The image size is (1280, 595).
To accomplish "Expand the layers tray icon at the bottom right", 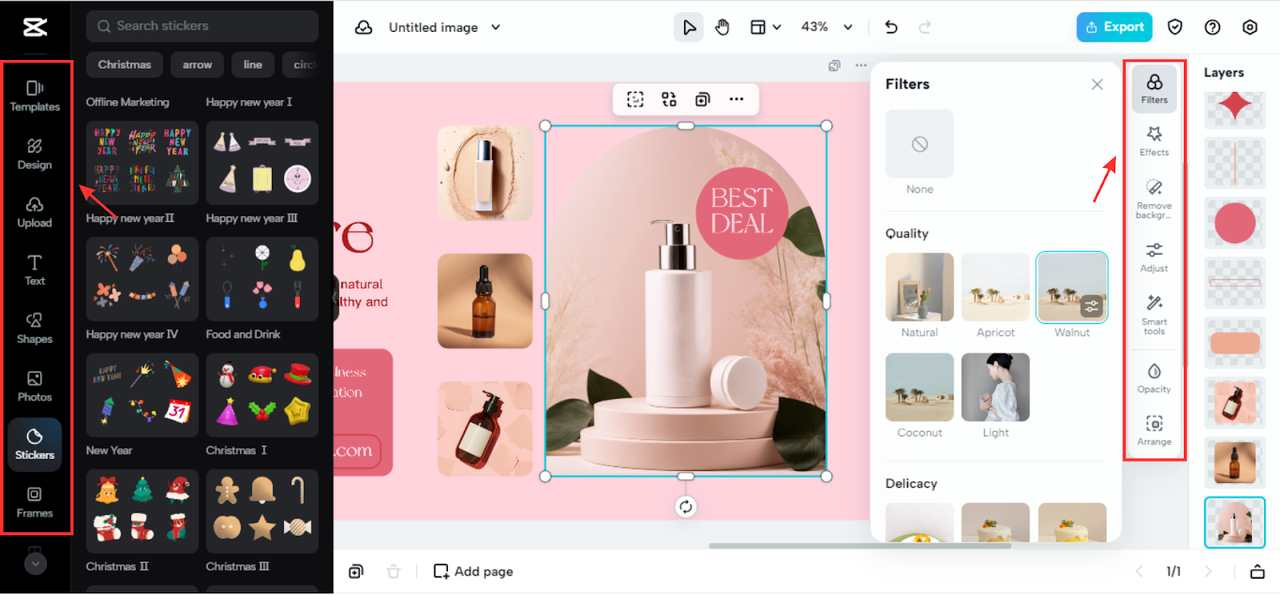I will click(x=1257, y=571).
